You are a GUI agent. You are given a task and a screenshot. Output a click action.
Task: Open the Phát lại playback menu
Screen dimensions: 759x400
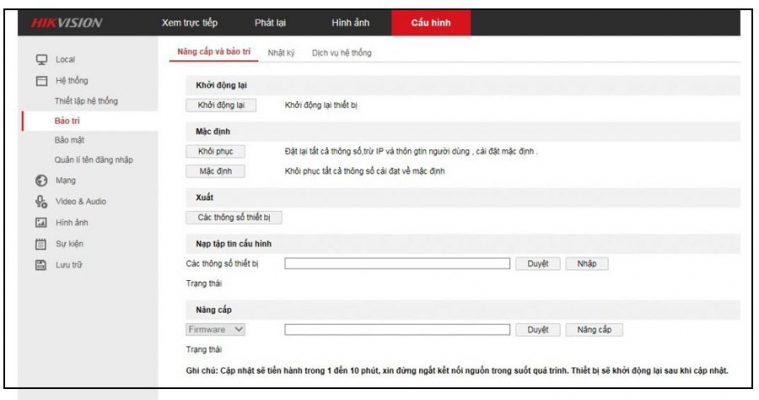[x=271, y=22]
